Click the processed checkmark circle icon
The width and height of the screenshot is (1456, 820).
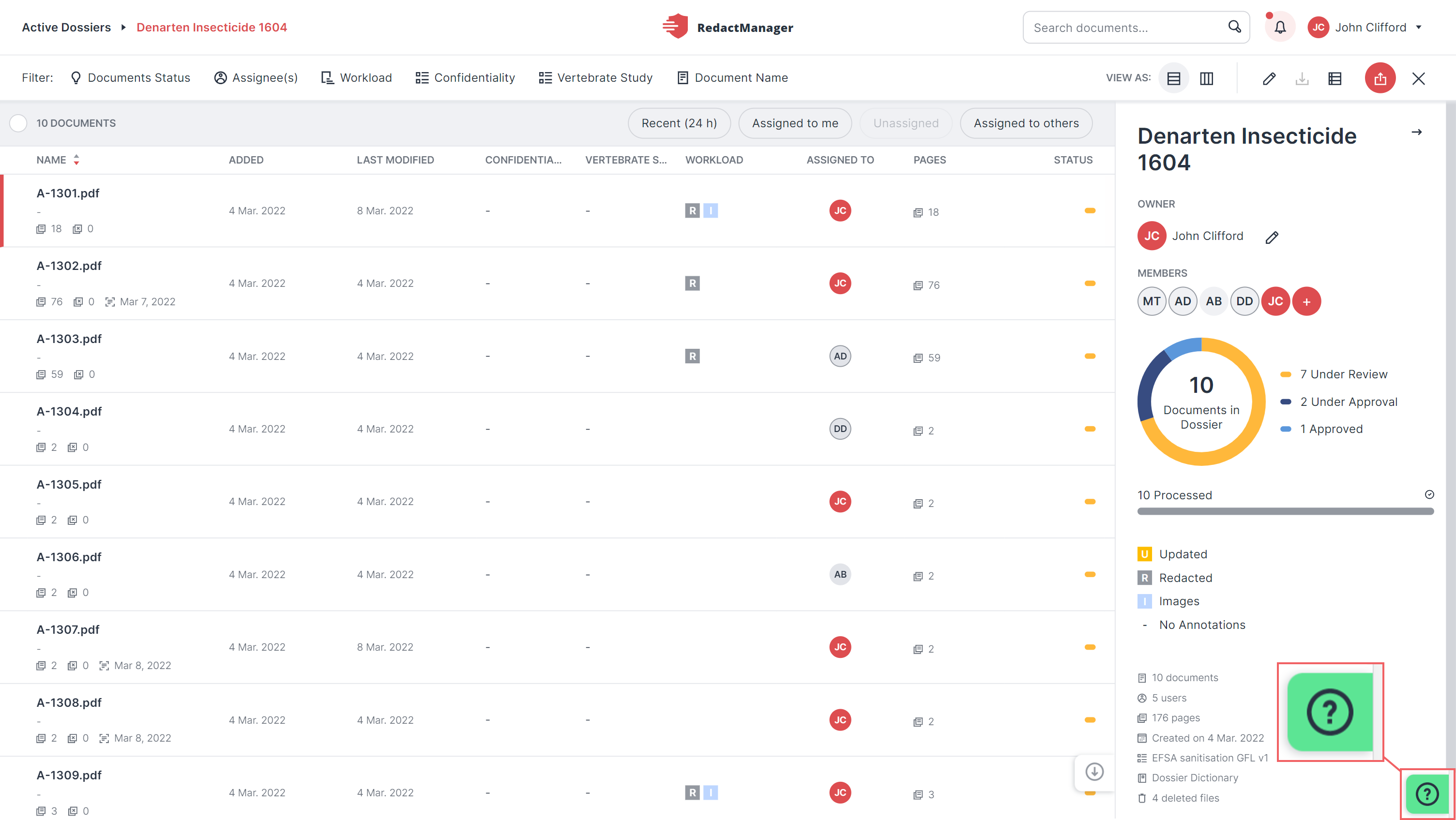tap(1429, 494)
